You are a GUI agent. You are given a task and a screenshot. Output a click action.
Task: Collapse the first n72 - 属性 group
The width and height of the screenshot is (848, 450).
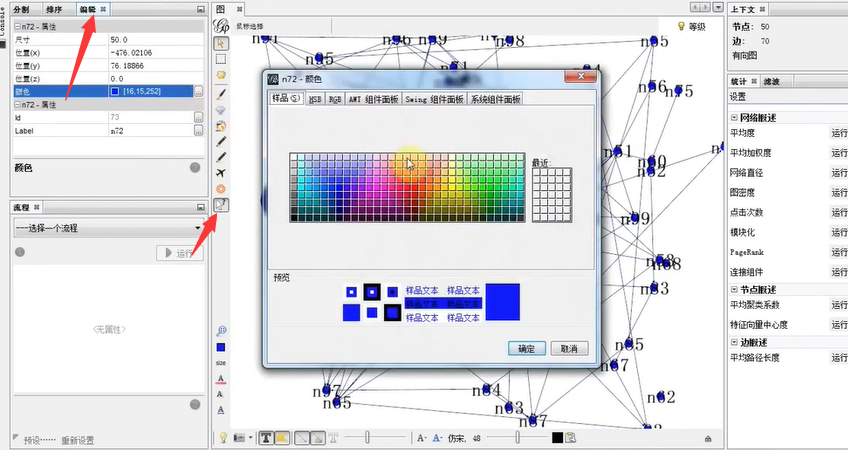pyautogui.click(x=17, y=27)
